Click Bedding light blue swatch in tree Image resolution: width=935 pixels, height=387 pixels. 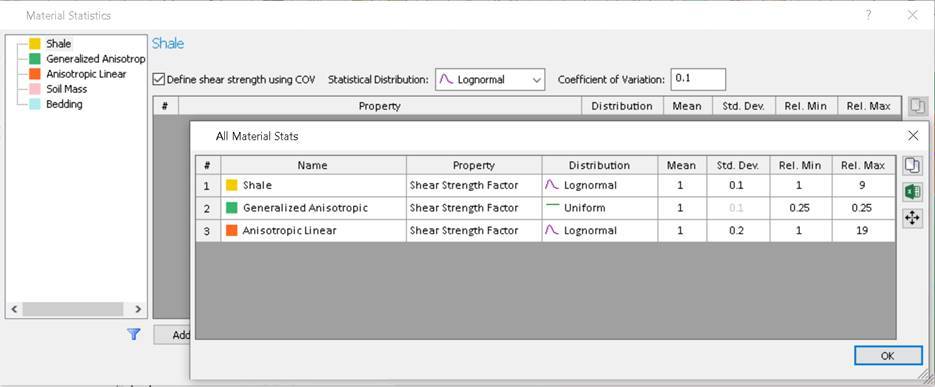click(x=35, y=104)
